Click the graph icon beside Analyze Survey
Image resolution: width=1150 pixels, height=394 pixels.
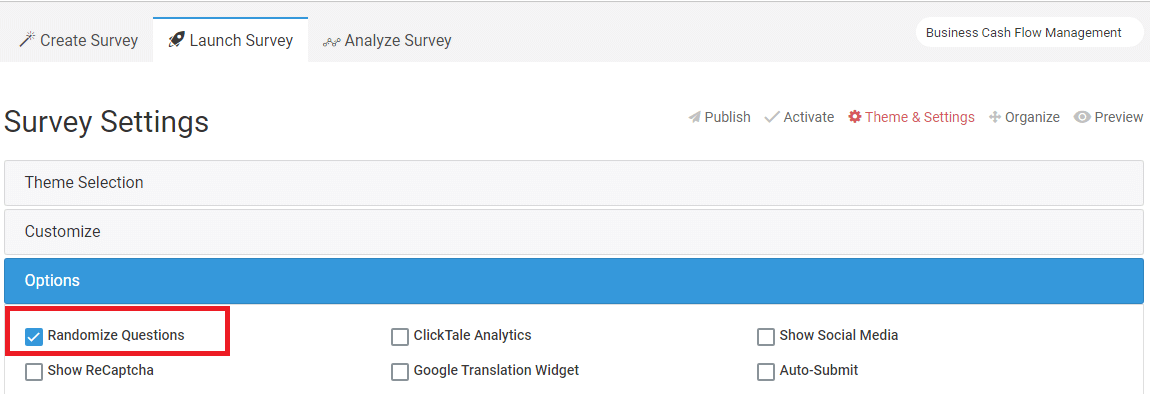coord(332,42)
